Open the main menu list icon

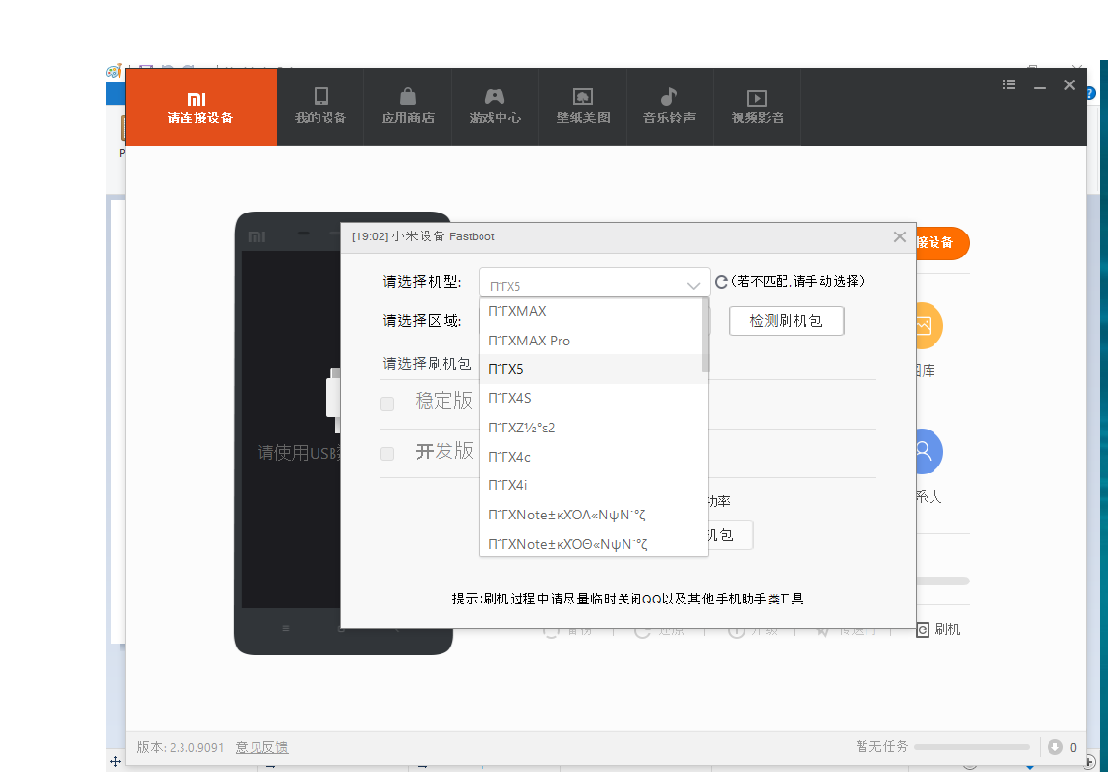tap(1009, 86)
